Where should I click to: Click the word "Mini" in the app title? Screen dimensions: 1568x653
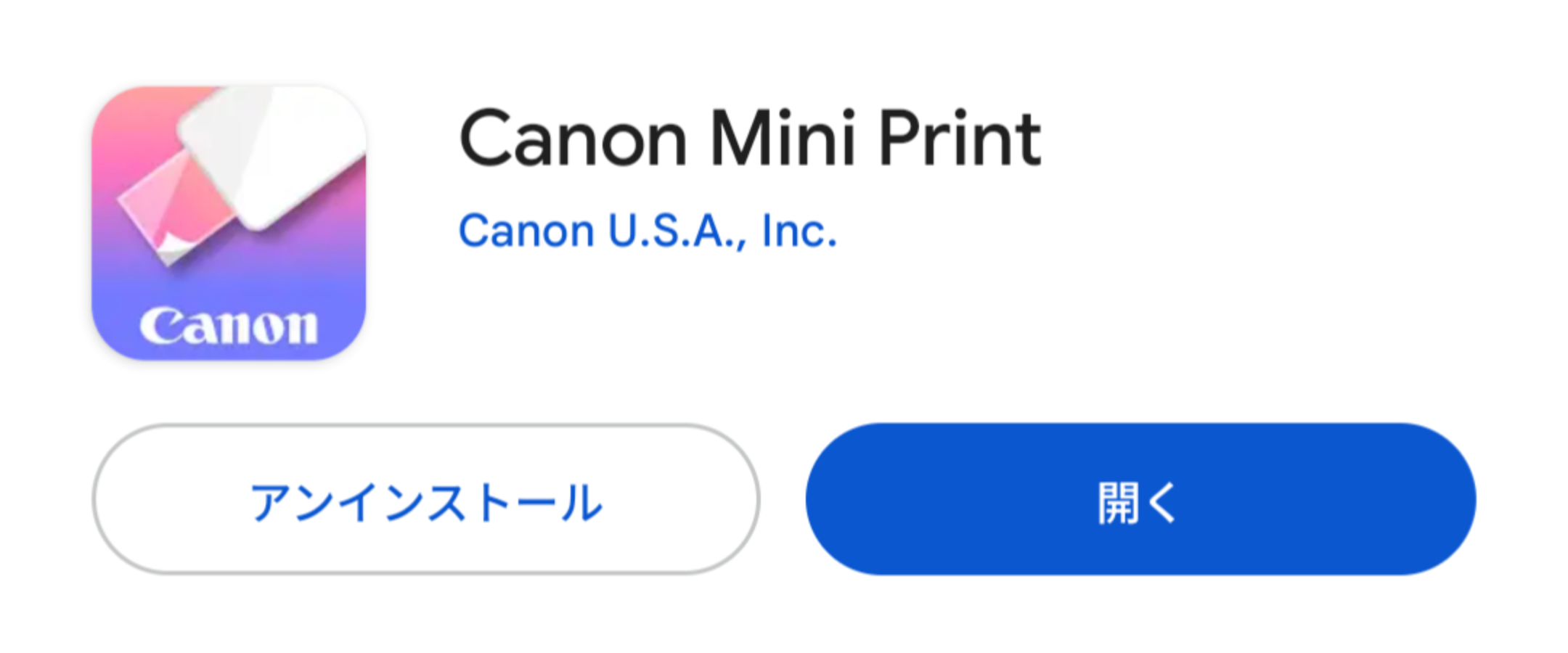[x=782, y=138]
